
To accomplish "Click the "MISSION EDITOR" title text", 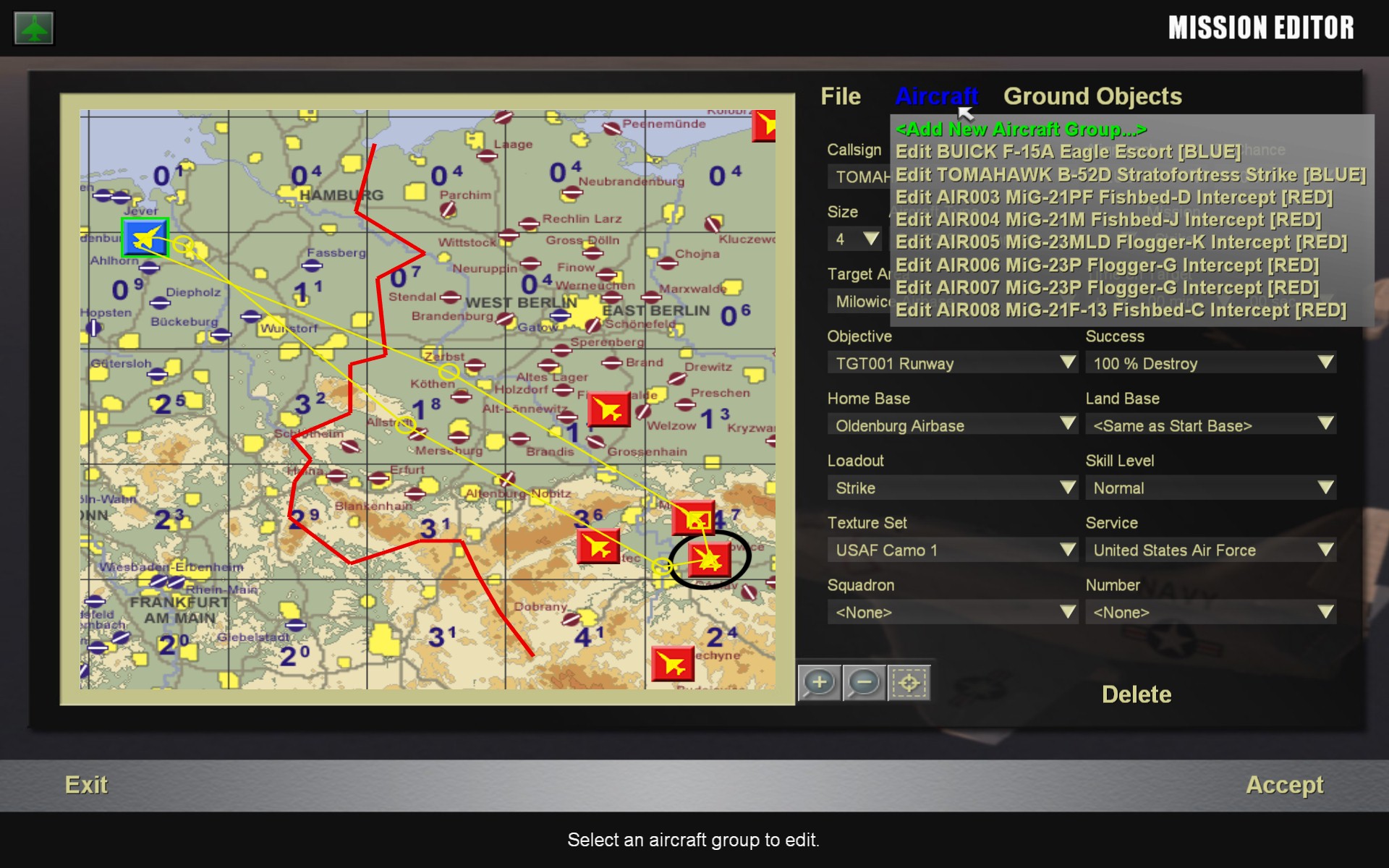I will [1261, 27].
